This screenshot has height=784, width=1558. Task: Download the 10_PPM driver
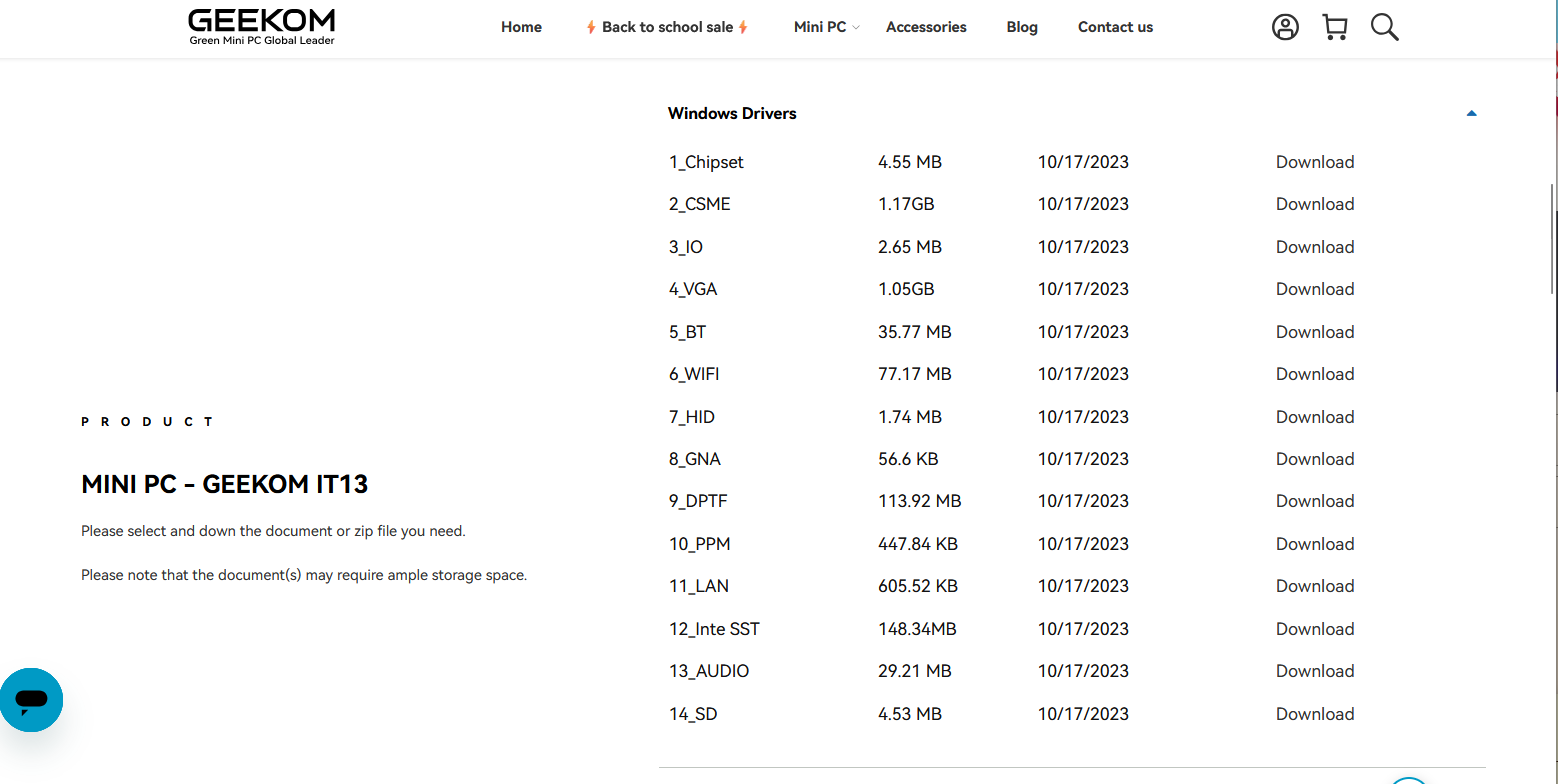click(x=1315, y=544)
